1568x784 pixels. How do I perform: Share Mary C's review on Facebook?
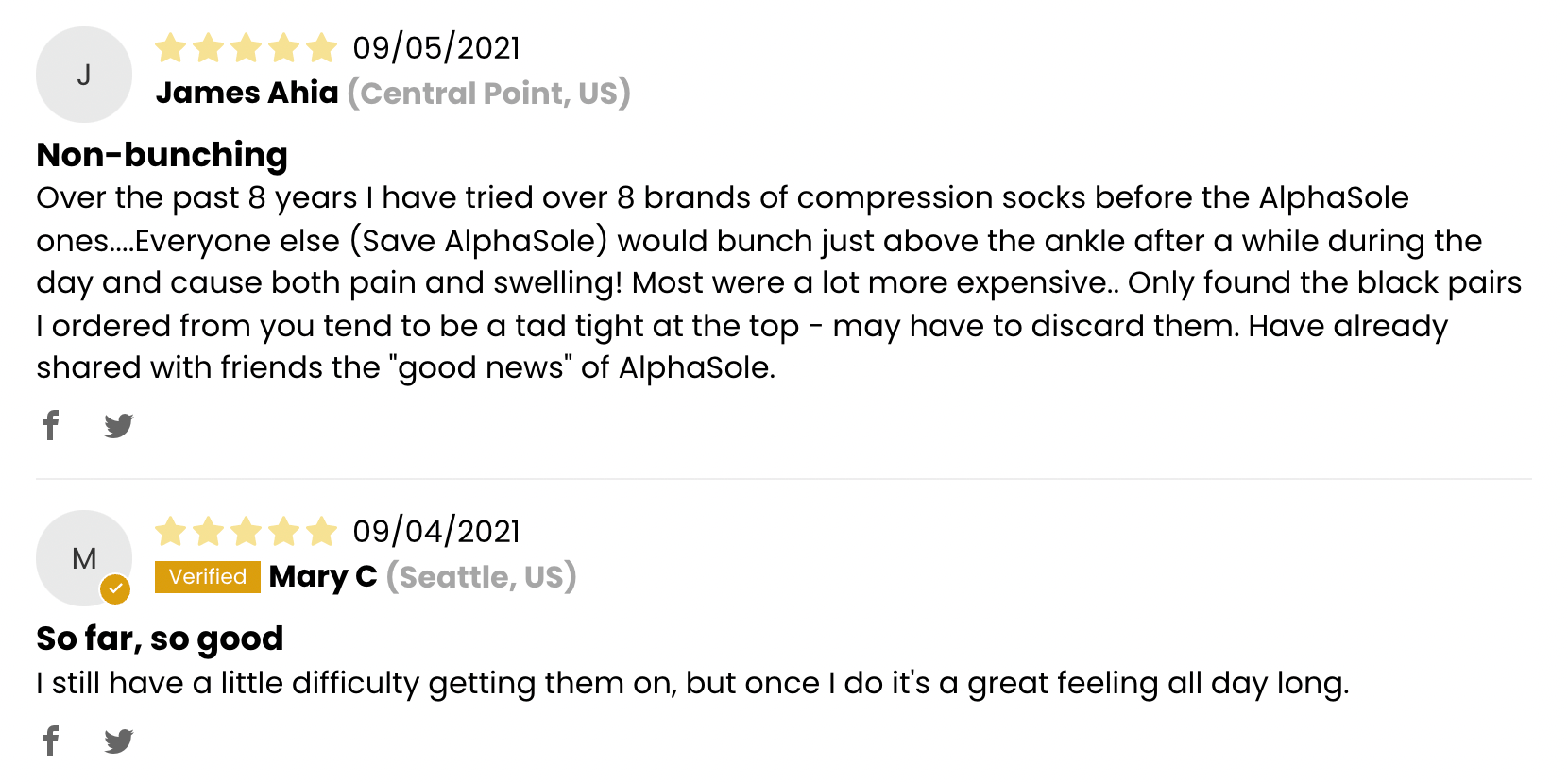click(x=51, y=741)
